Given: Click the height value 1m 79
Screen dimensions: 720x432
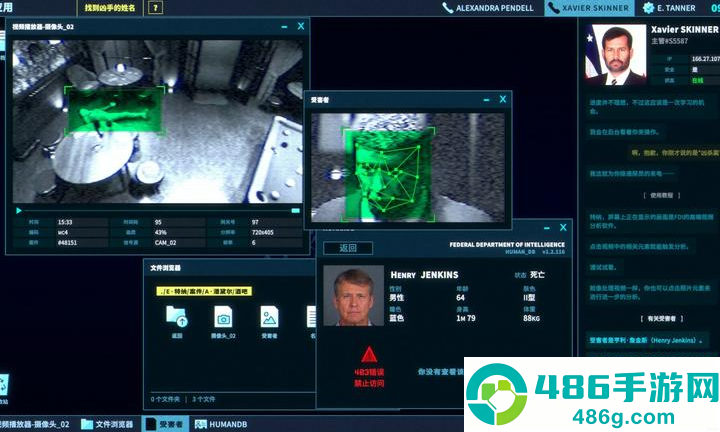Looking at the screenshot, I should point(466,318).
